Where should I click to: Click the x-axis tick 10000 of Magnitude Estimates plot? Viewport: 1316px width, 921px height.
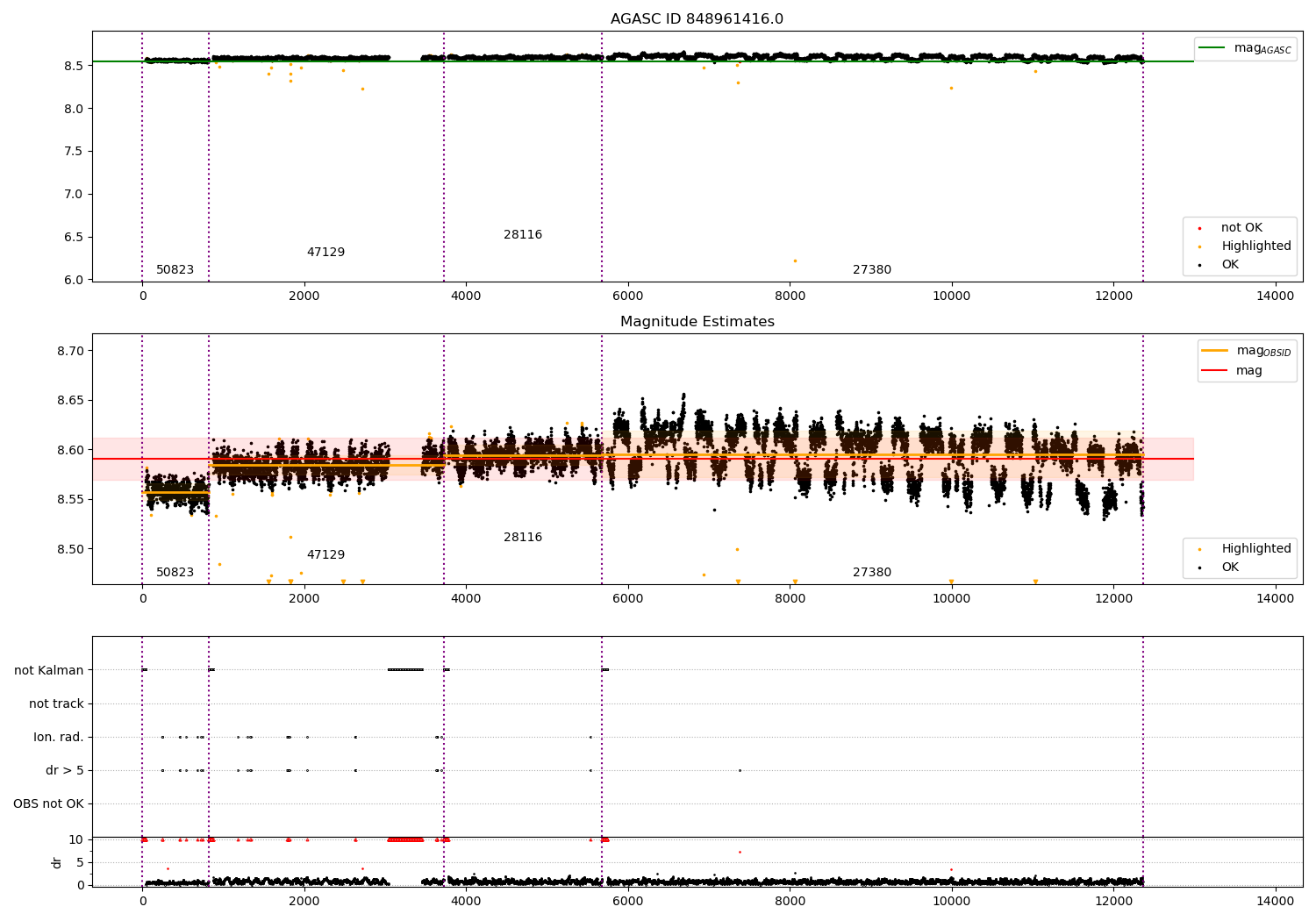coord(951,598)
